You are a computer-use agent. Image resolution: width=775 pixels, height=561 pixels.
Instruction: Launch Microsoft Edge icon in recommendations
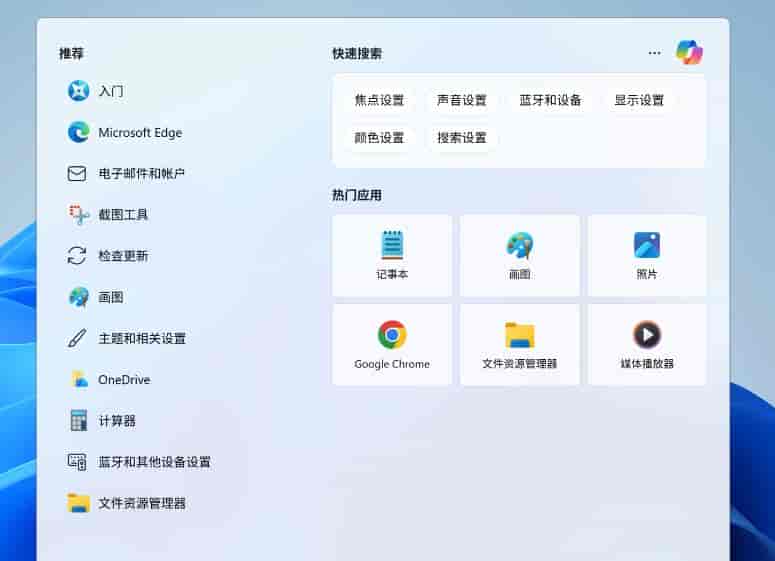(78, 132)
